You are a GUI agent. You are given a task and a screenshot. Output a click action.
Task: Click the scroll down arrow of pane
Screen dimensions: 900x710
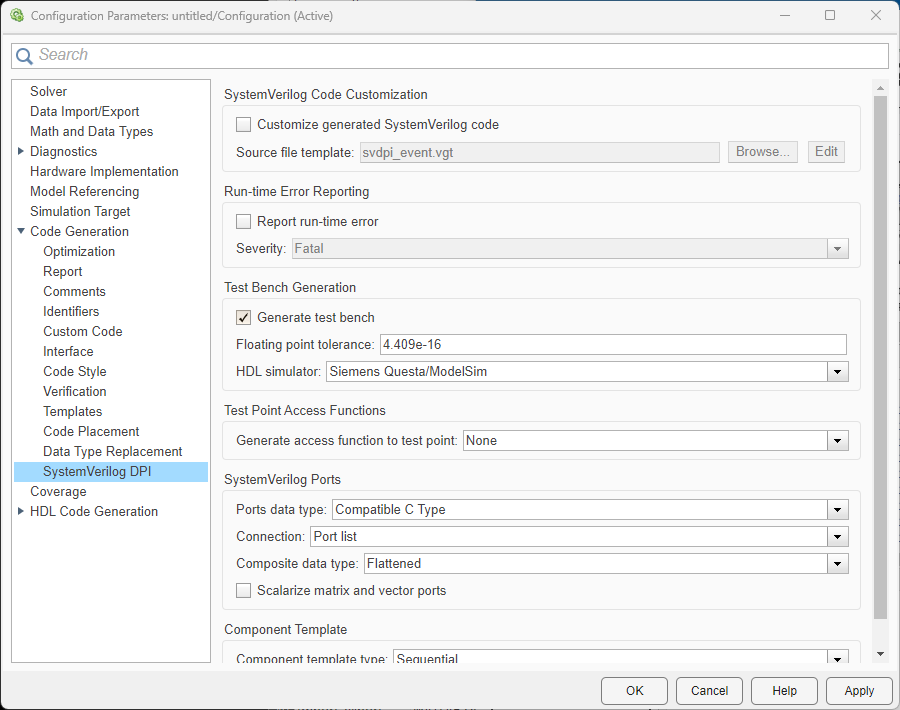880,653
